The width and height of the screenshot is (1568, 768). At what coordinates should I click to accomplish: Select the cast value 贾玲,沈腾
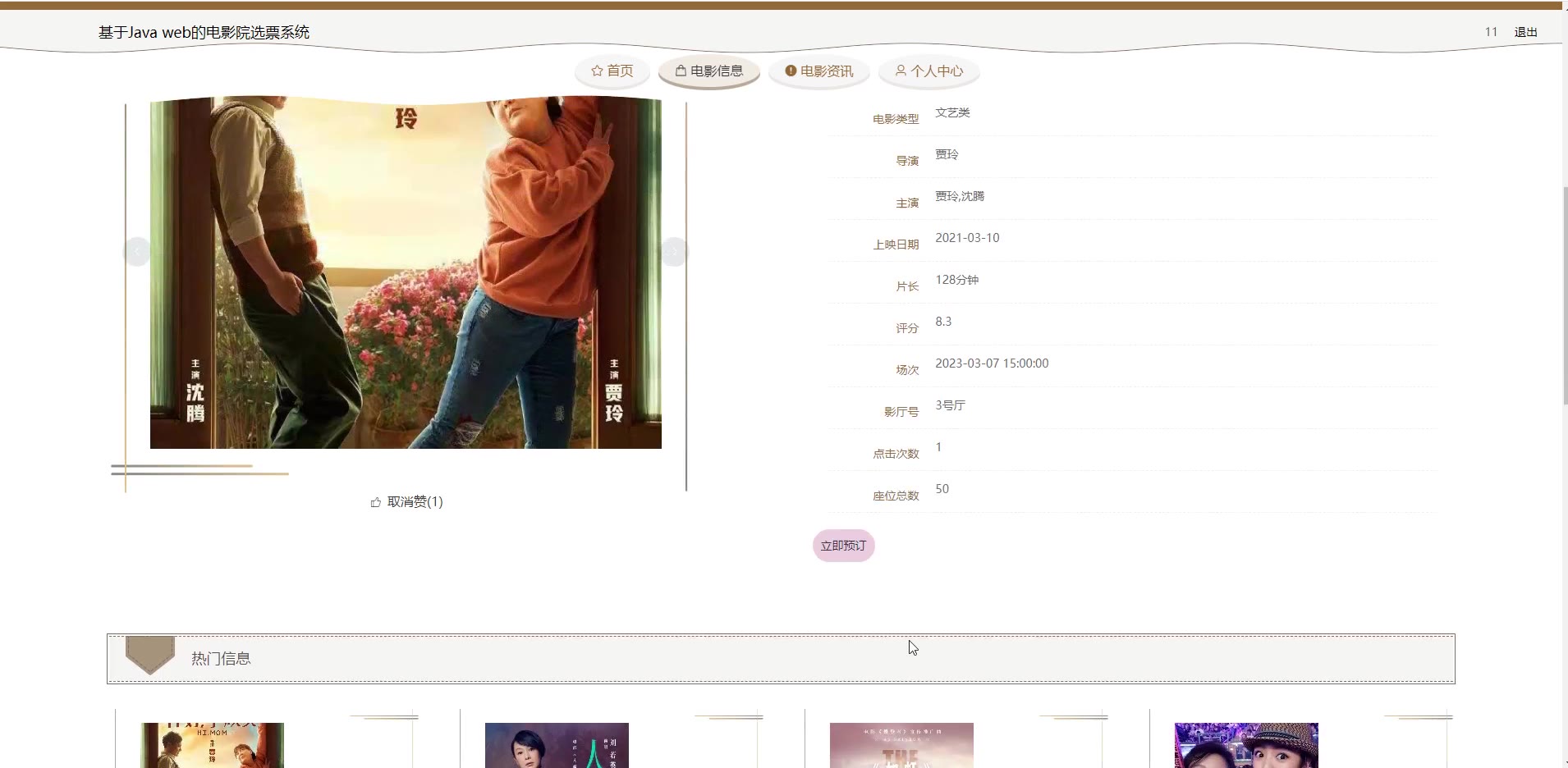960,196
